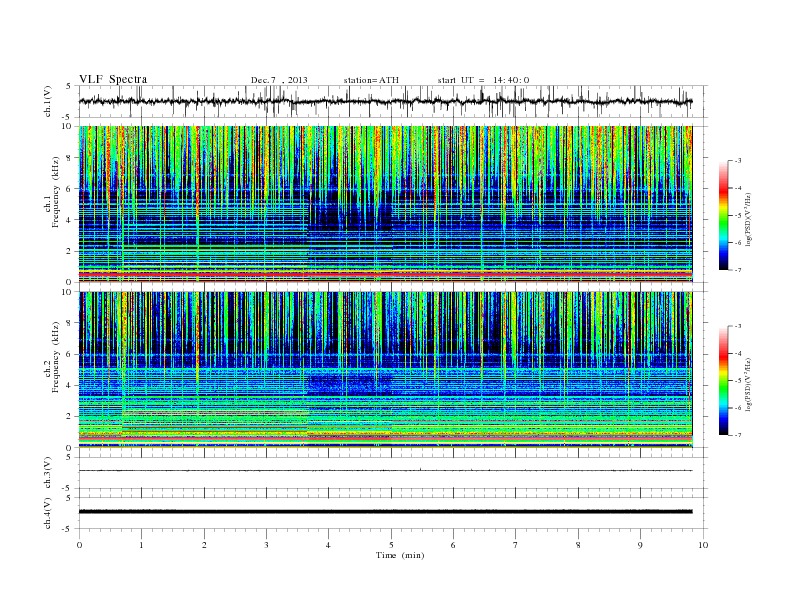Viewport: 792px width, 612px height.
Task: Click the '9' time axis tick label
Action: (x=640, y=545)
